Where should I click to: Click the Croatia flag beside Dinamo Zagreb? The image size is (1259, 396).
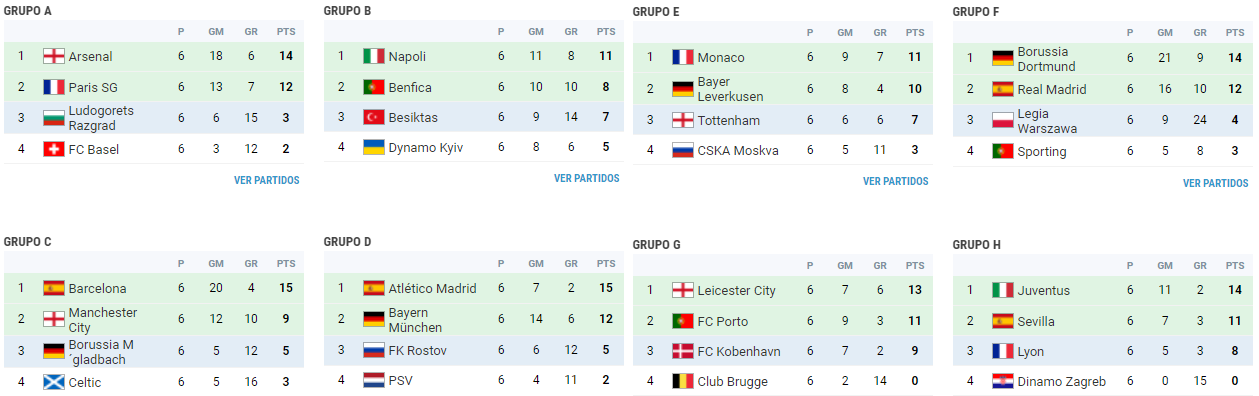tap(1003, 381)
